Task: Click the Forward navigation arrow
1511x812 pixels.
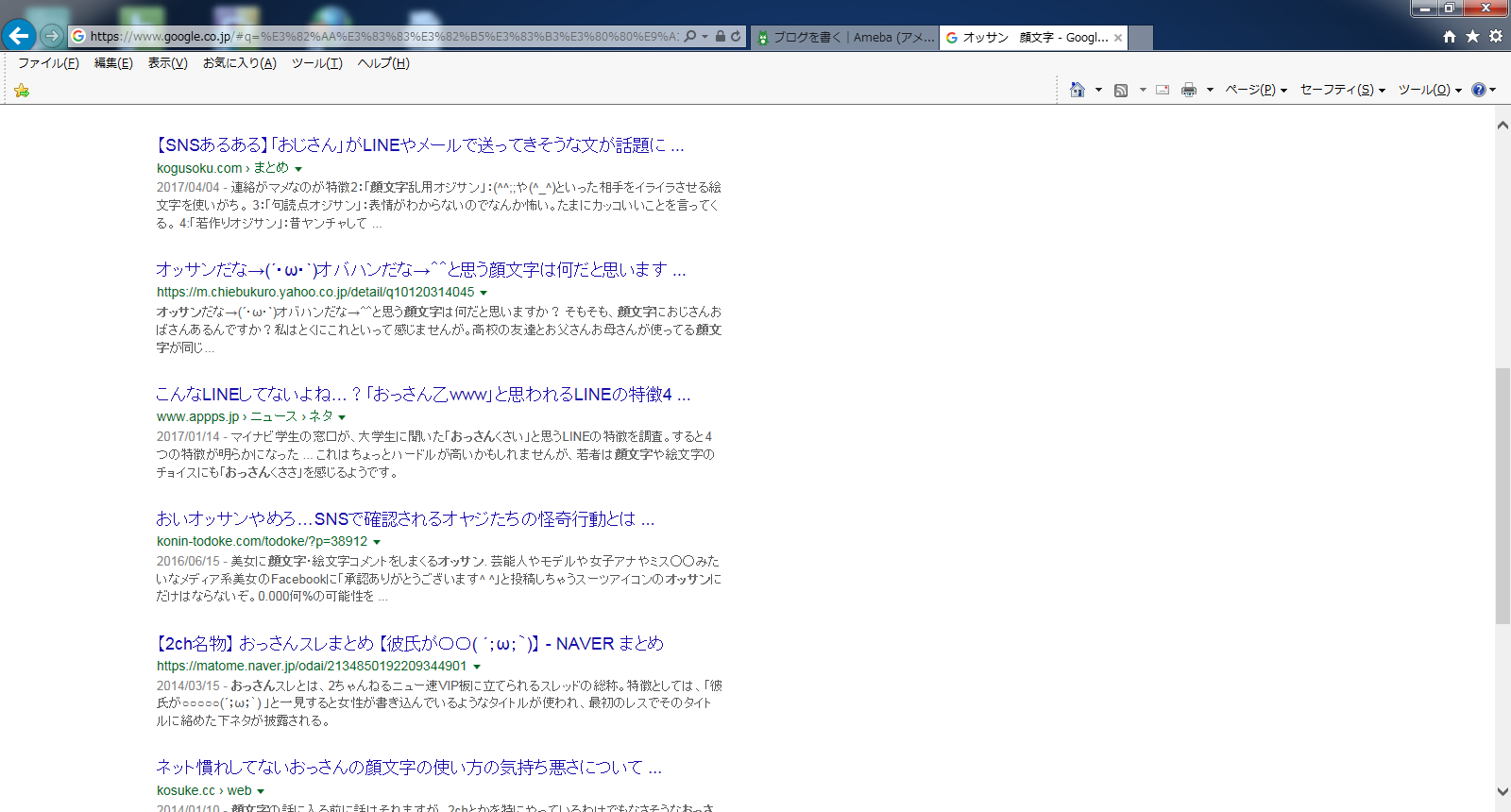Action: click(x=52, y=36)
